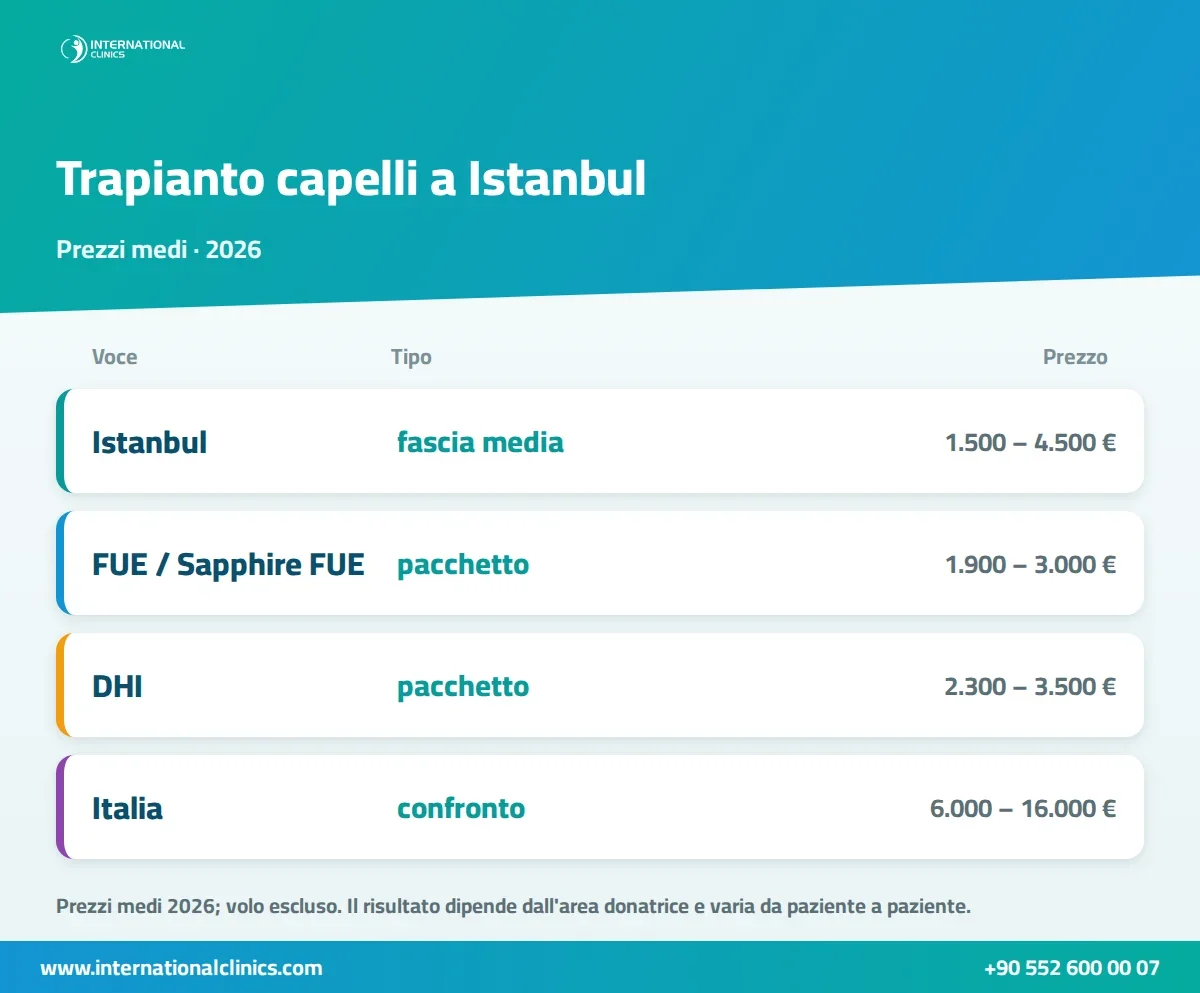
Task: Click the price "1.900 – 3.000 €"
Action: 1031,565
